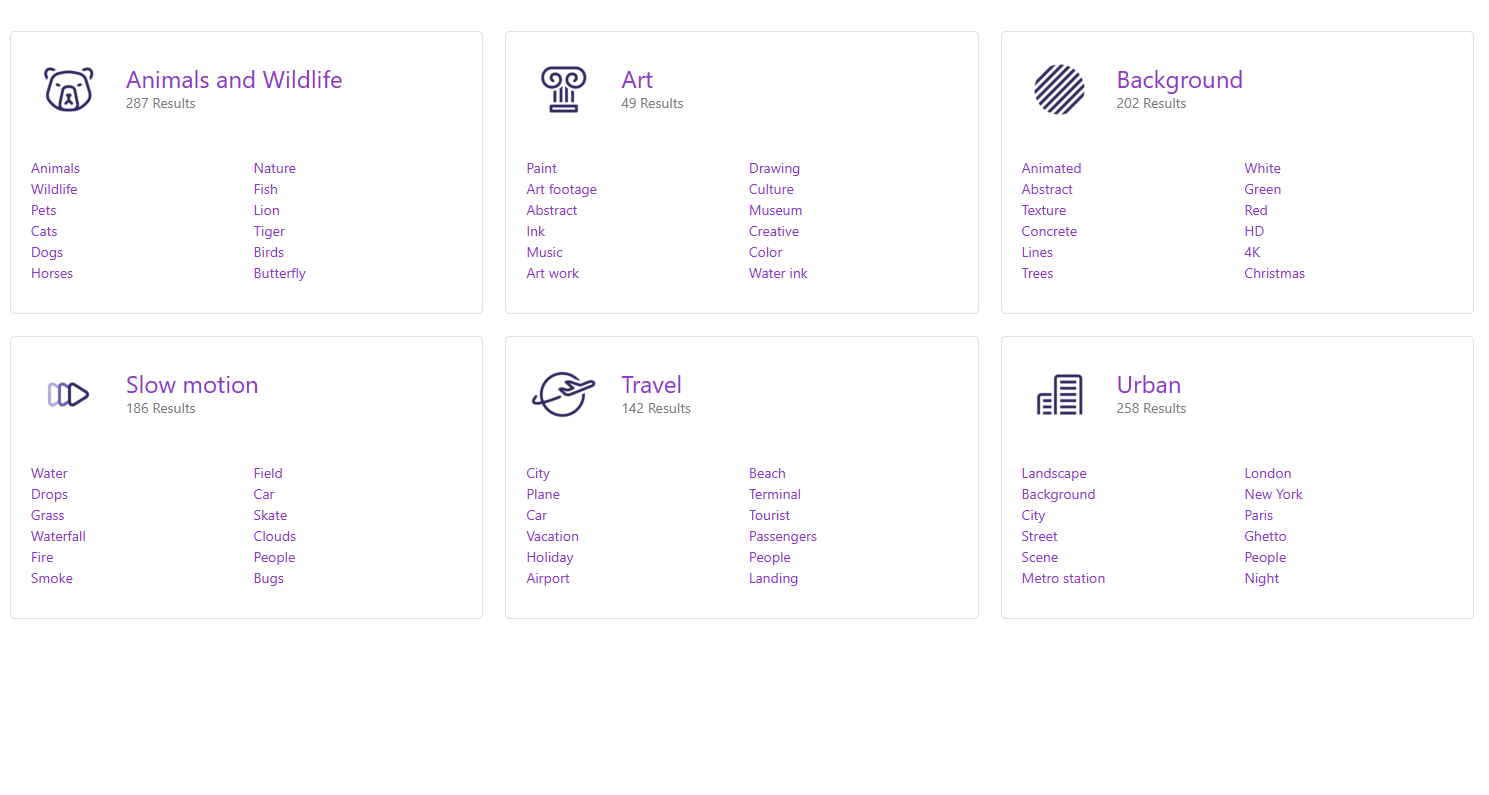
Task: Click the Metro station tag link
Action: point(1063,578)
